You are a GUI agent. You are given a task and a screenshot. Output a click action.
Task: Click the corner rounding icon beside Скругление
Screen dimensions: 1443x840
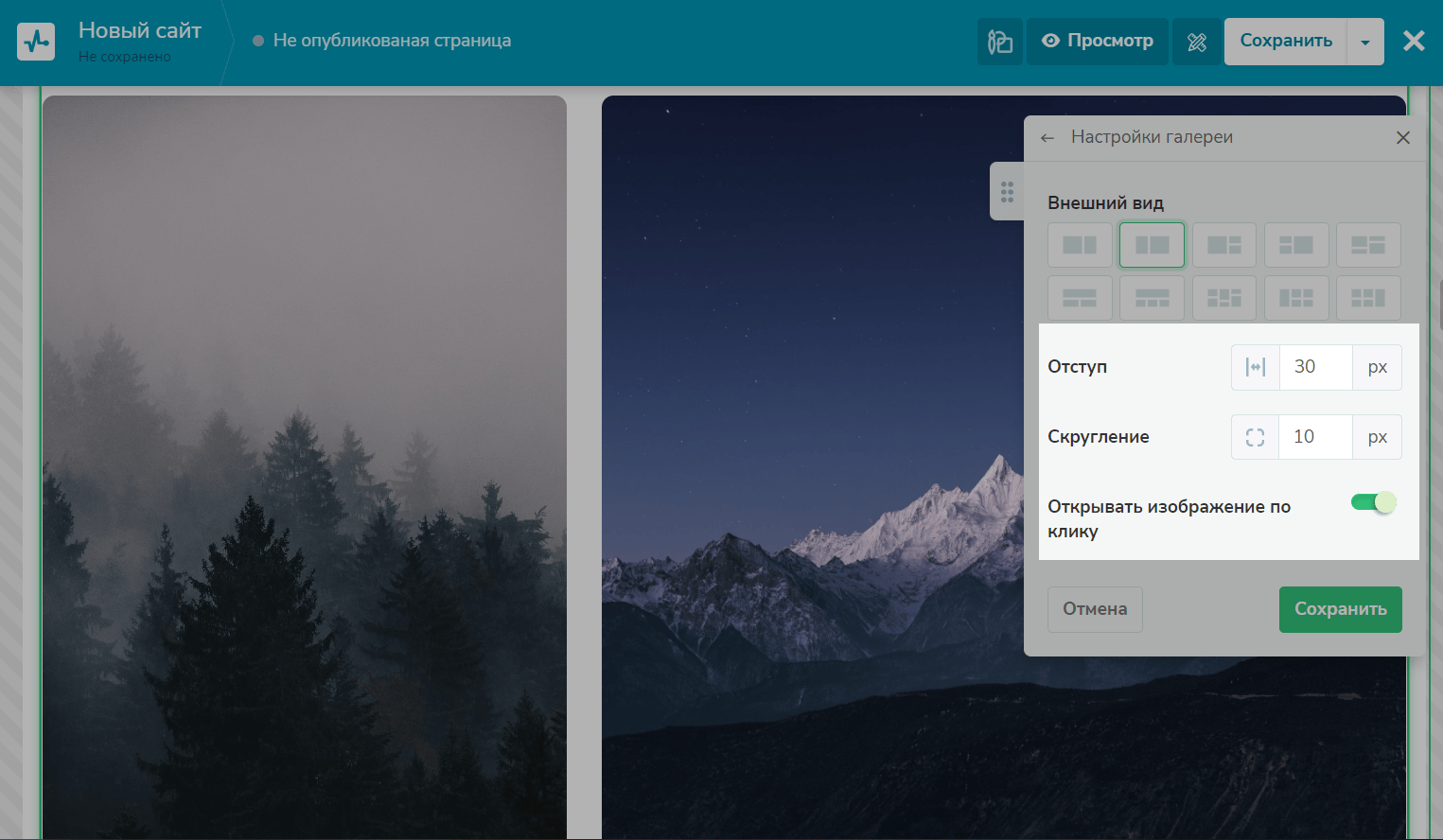point(1255,437)
